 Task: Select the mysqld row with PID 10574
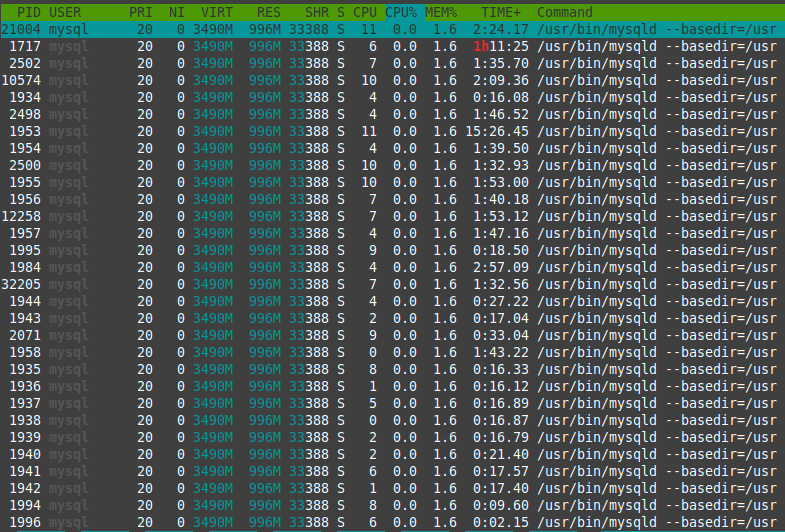(x=22, y=80)
